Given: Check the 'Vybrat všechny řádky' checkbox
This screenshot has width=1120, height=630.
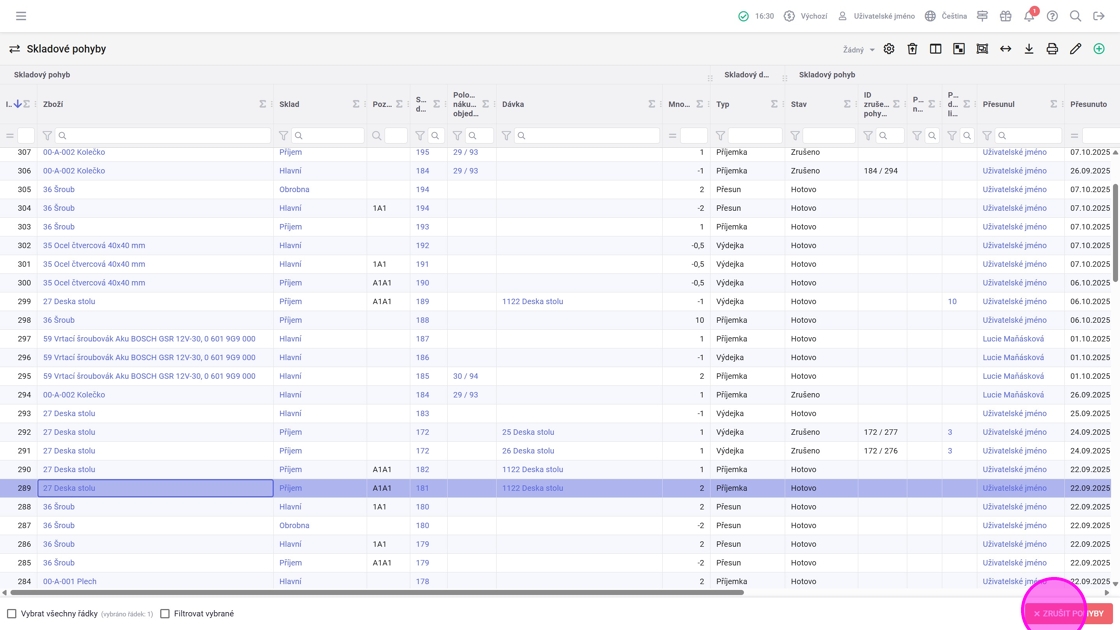Looking at the screenshot, I should (12, 614).
